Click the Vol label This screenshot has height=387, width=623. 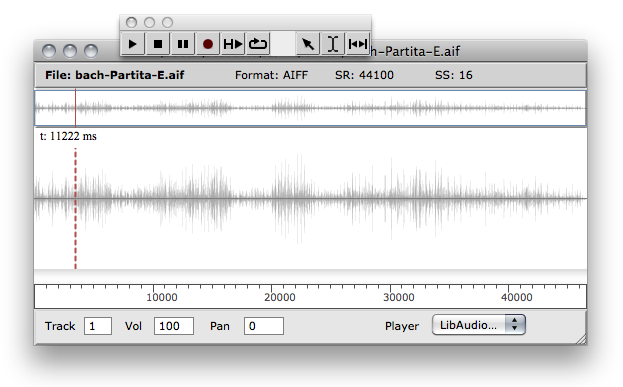(133, 326)
